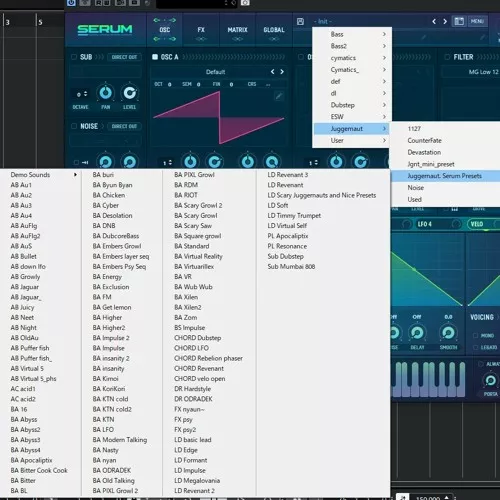The image size is (500, 500).
Task: Enable the SUB oscillator checkbox
Action: (x=74, y=57)
